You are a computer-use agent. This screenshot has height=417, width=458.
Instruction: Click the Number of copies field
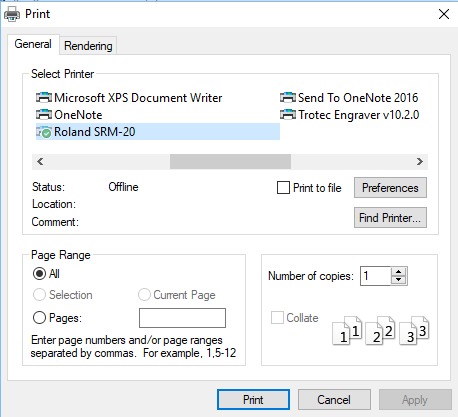375,276
